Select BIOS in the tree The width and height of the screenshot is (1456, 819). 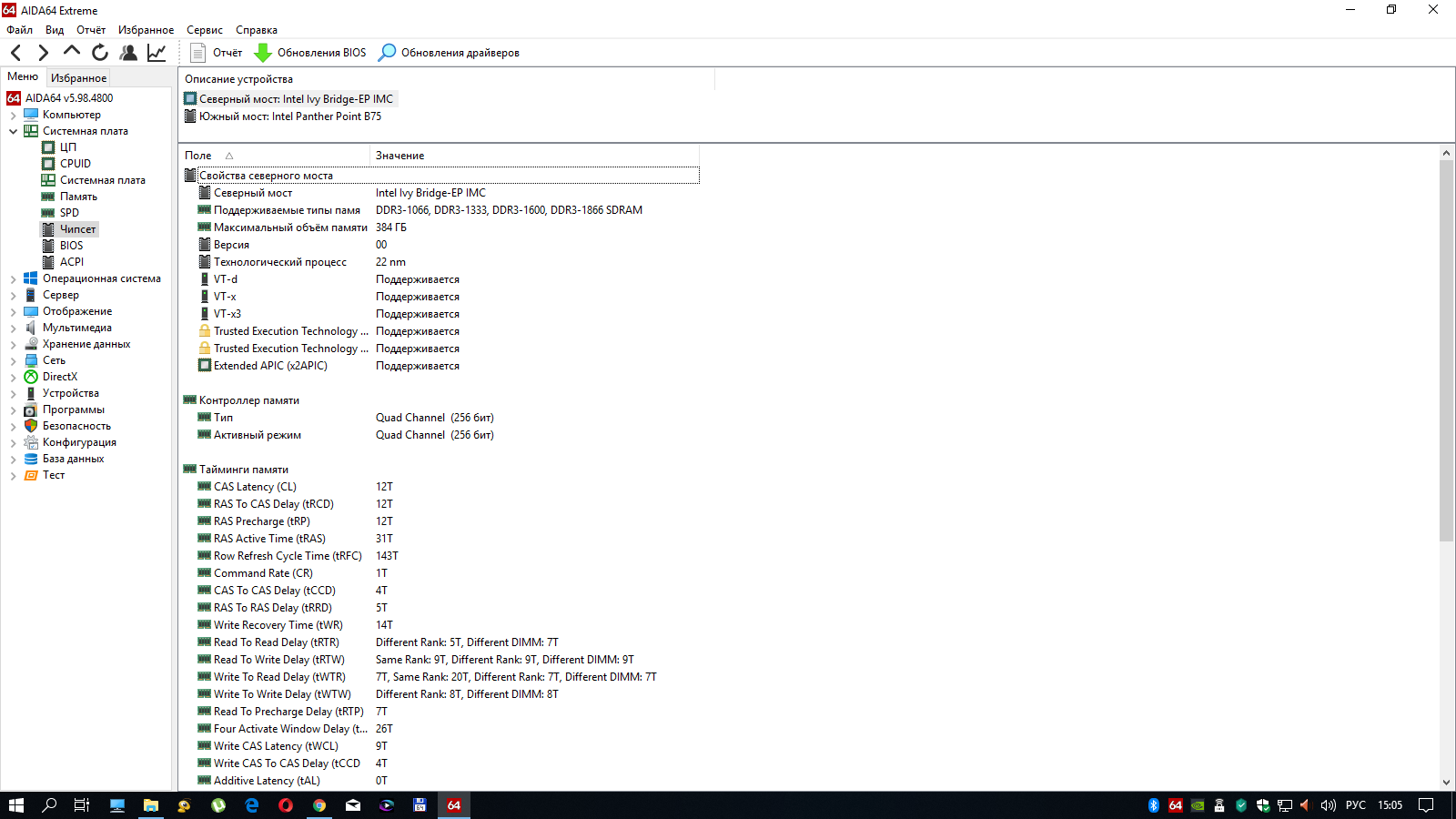click(x=71, y=246)
